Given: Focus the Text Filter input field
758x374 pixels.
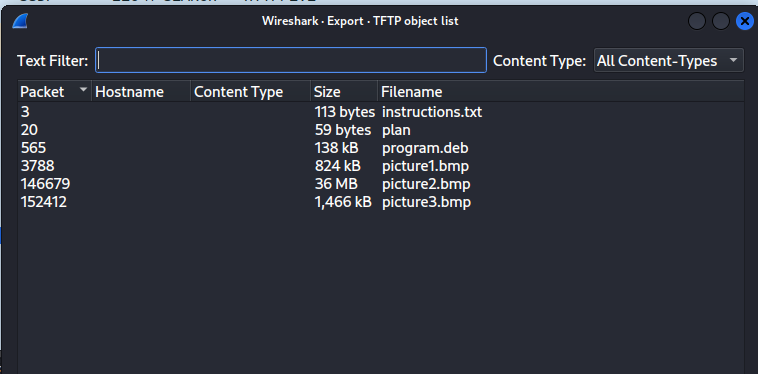Looking at the screenshot, I should pyautogui.click(x=291, y=60).
